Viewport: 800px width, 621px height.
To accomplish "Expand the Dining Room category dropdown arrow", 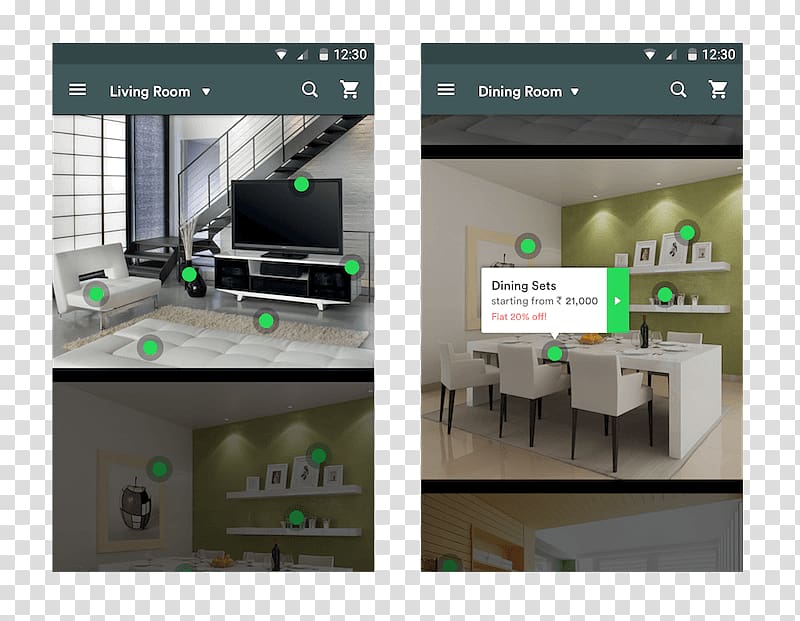I will click(575, 92).
